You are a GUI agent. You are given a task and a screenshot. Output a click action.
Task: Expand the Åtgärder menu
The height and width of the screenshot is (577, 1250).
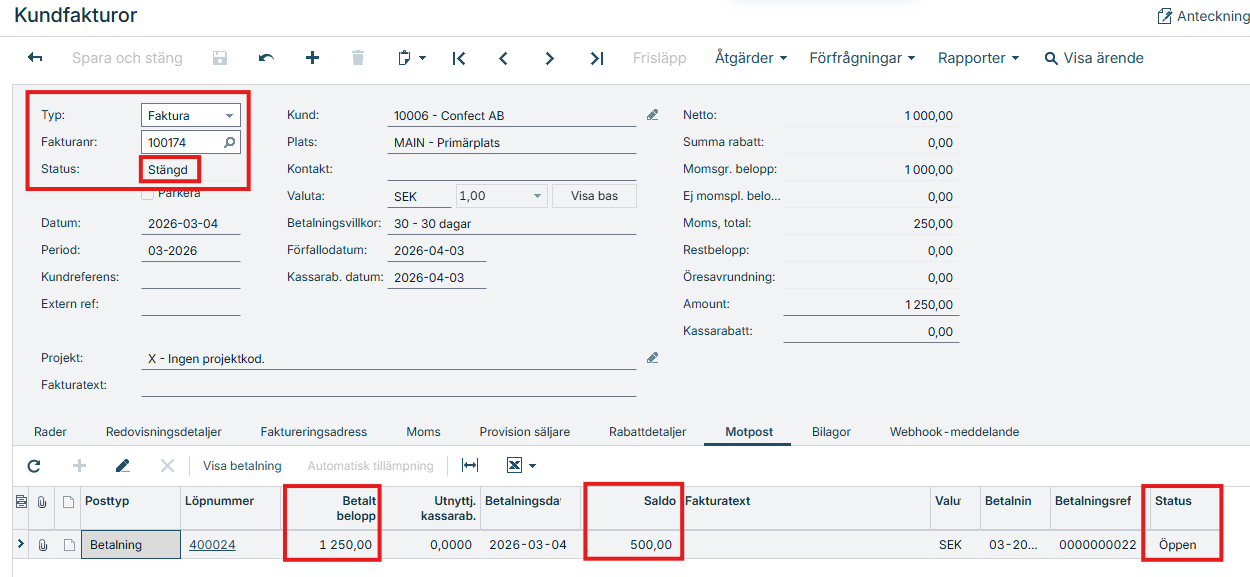(x=750, y=58)
